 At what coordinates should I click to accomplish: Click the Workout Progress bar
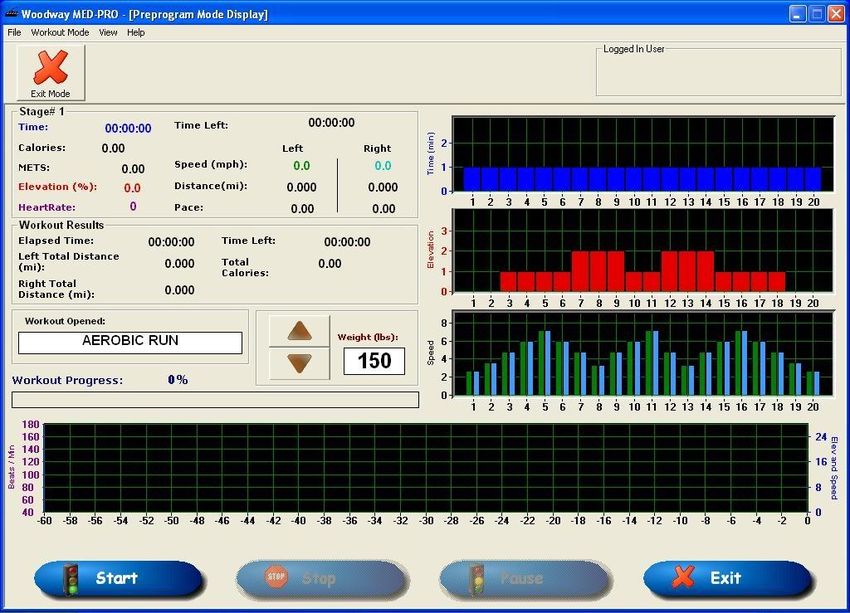coord(215,399)
